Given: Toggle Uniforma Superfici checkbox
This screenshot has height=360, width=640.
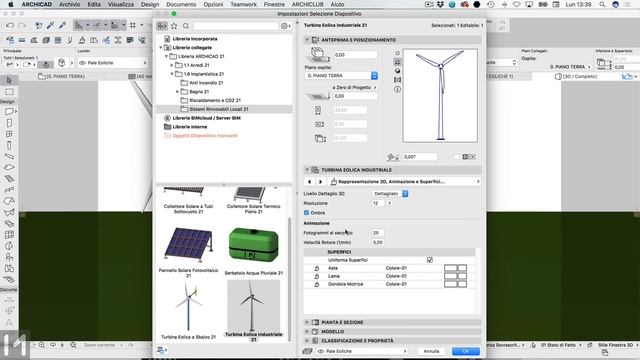Looking at the screenshot, I should (430, 260).
